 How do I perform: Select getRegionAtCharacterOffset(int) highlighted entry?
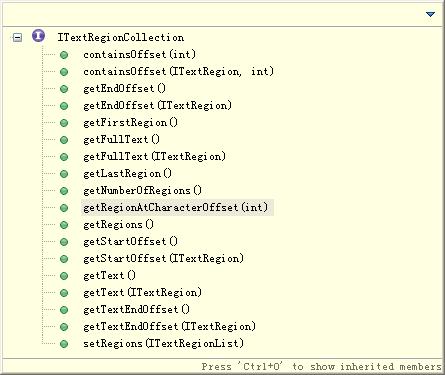[x=176, y=207]
